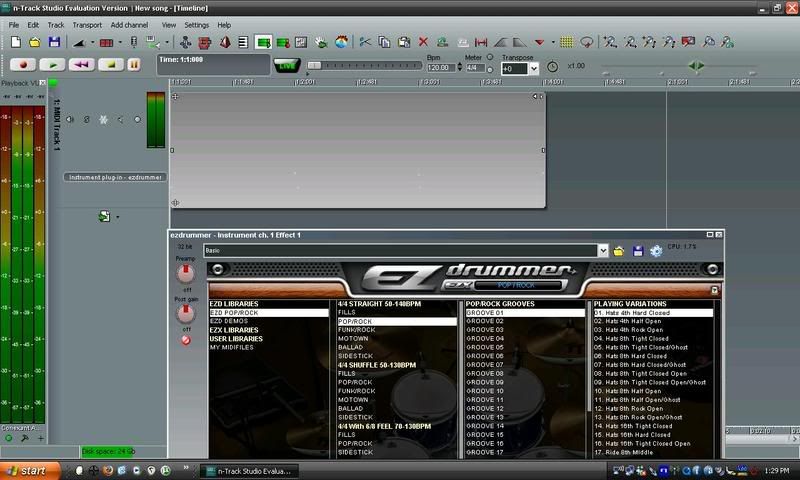Image resolution: width=800 pixels, height=480 pixels.
Task: Click the fade-out ramp icon
Action: (519, 42)
